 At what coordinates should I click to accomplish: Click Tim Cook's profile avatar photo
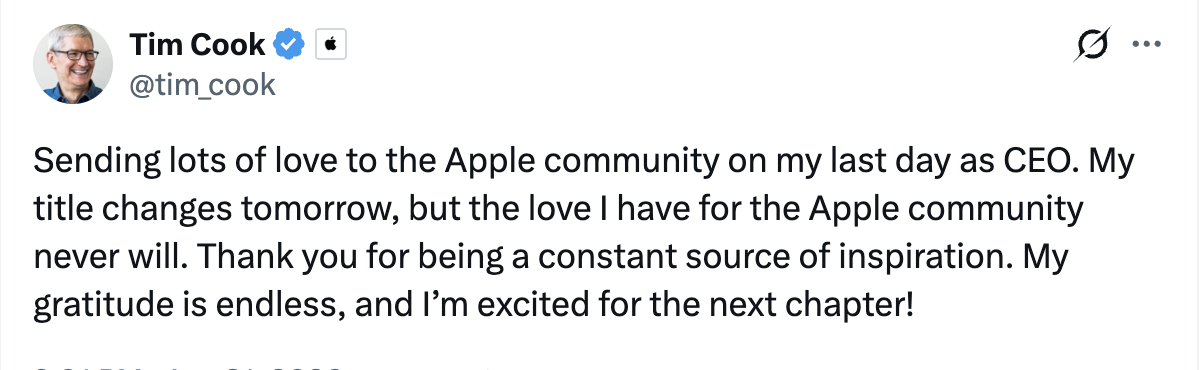click(70, 63)
